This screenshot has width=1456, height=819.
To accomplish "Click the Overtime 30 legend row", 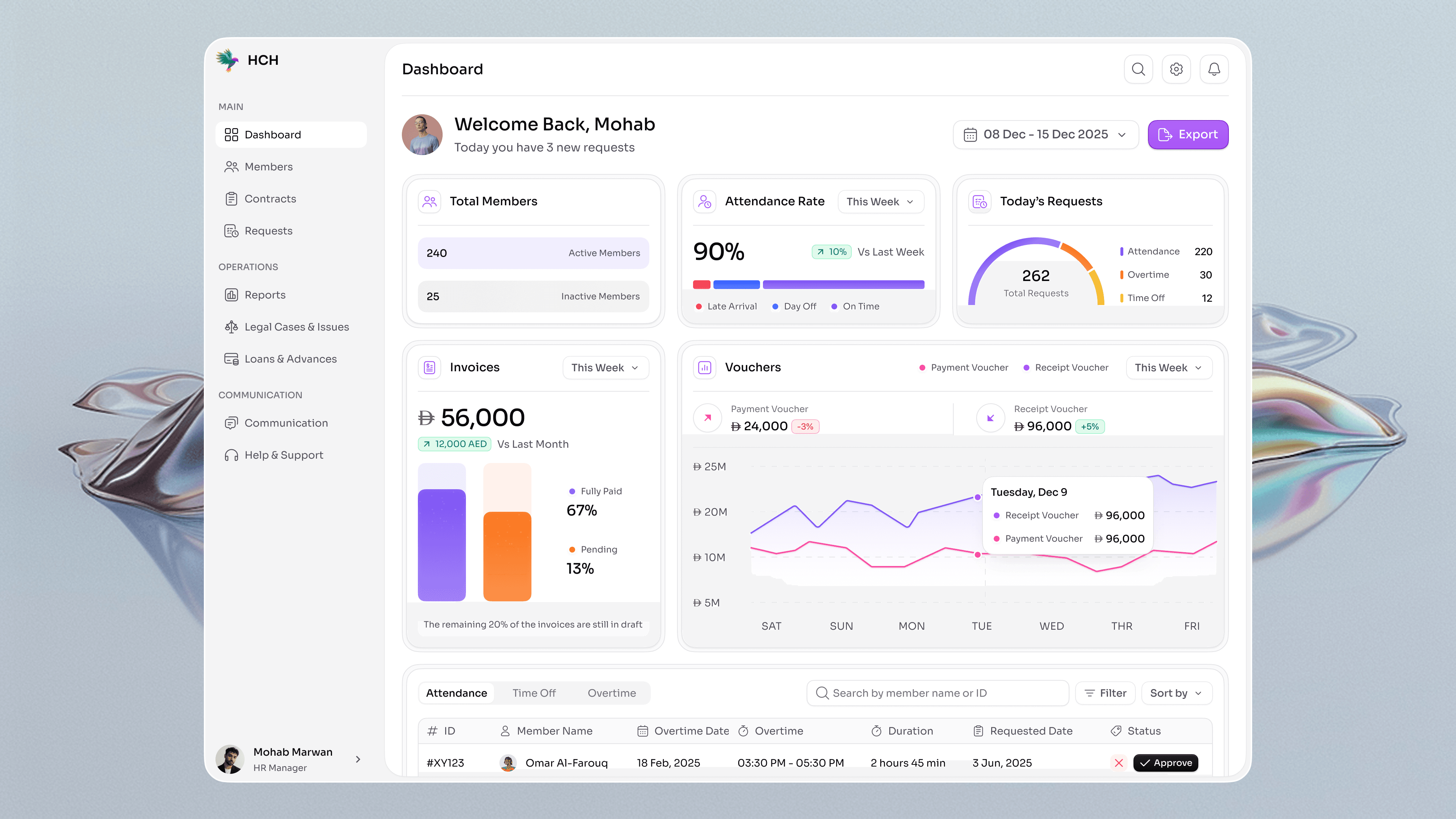I will [x=1166, y=275].
